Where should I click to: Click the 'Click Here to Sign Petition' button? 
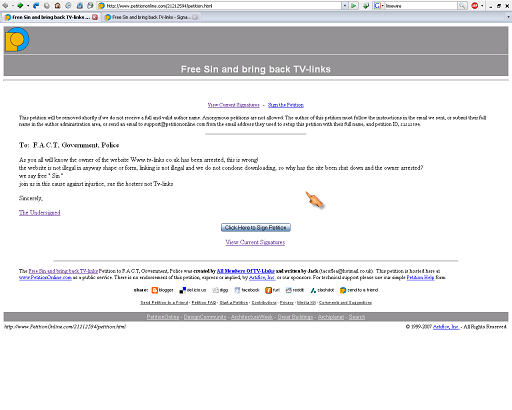pyautogui.click(x=256, y=227)
